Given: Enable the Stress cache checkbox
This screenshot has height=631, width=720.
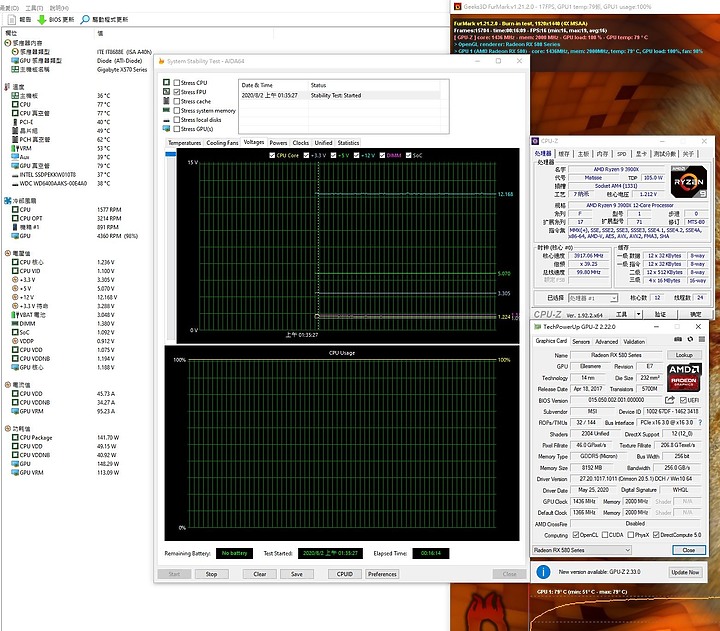Looking at the screenshot, I should pyautogui.click(x=177, y=101).
